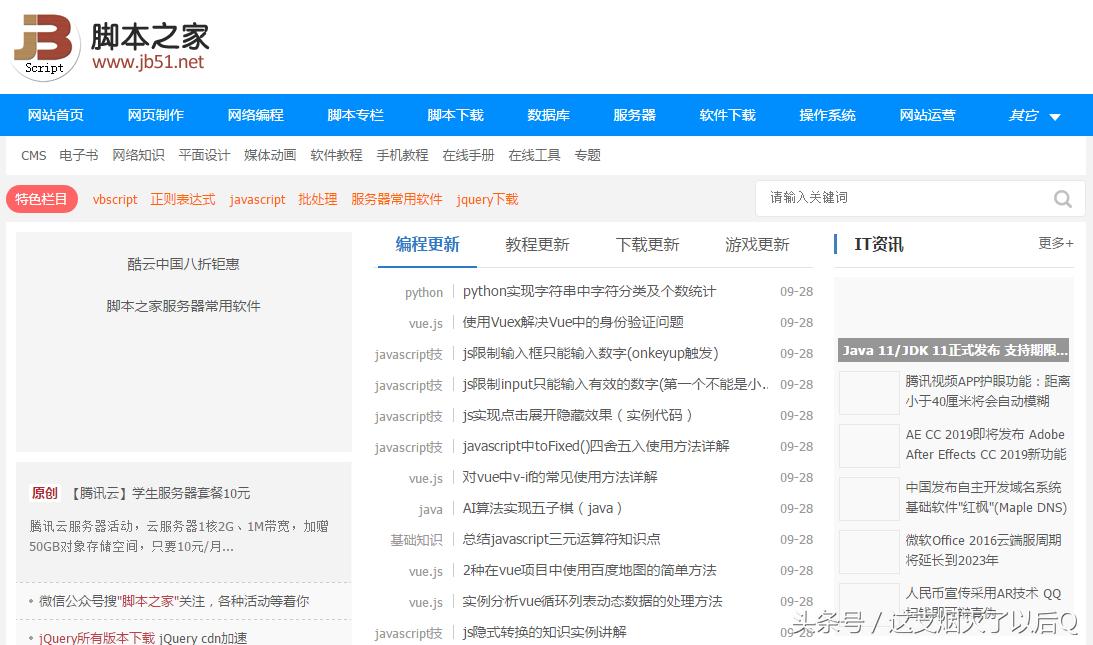Click the thumbnail beside the 腾讯视频APP article
Image resolution: width=1093 pixels, height=645 pixels.
(x=868, y=393)
